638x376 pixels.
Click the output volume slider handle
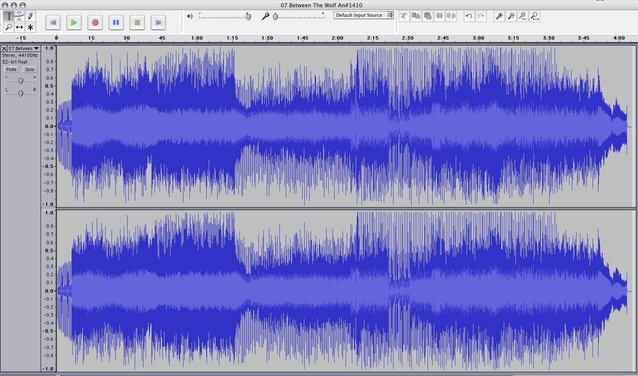[248, 17]
